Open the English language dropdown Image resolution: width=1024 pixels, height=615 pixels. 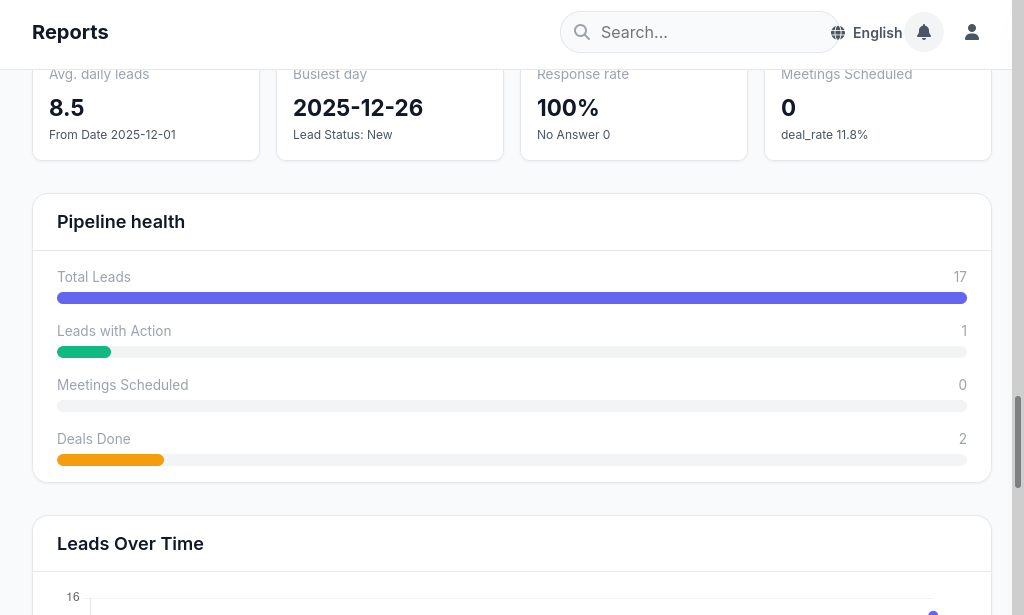(x=877, y=33)
